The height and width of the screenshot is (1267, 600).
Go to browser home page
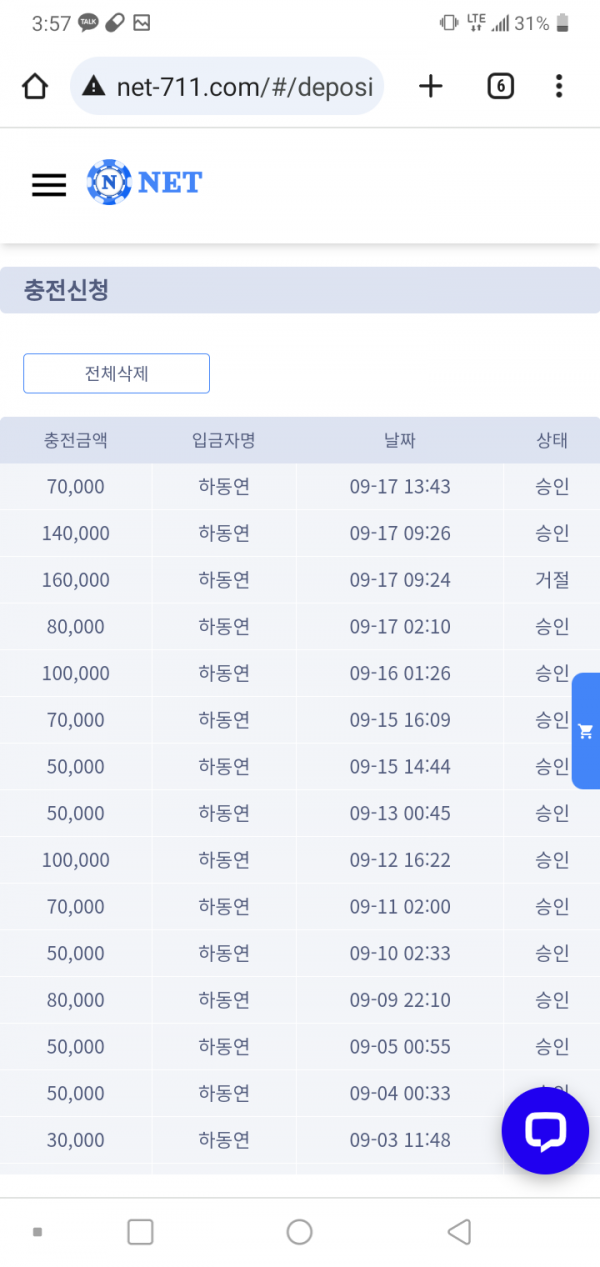35,87
